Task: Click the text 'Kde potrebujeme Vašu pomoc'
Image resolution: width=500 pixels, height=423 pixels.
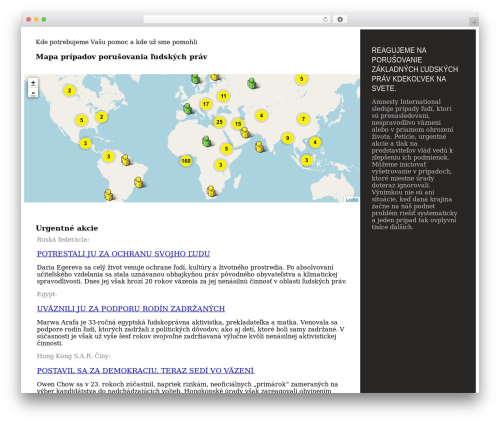Action: click(x=82, y=42)
